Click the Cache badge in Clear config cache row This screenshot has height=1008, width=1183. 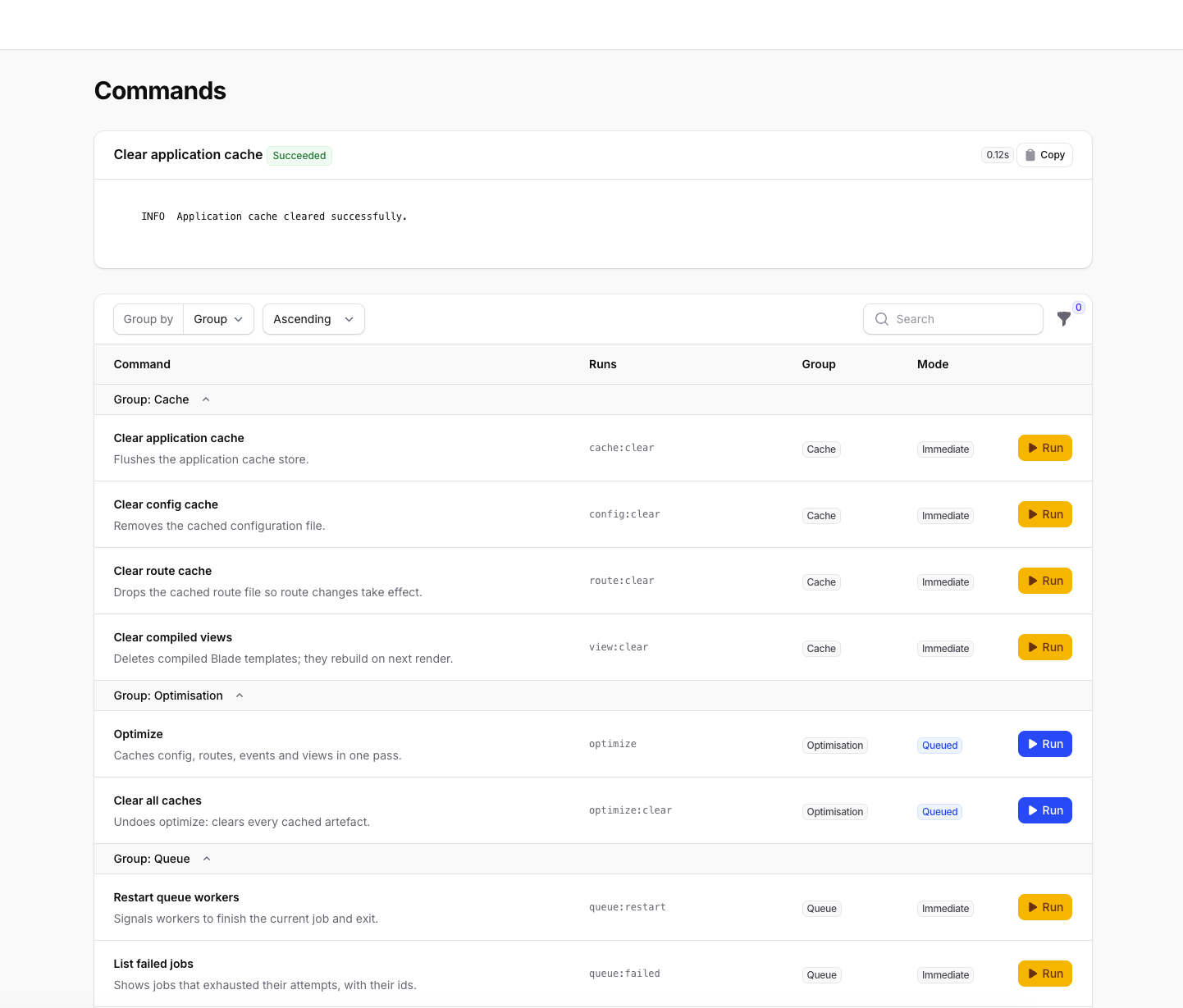[x=821, y=516]
